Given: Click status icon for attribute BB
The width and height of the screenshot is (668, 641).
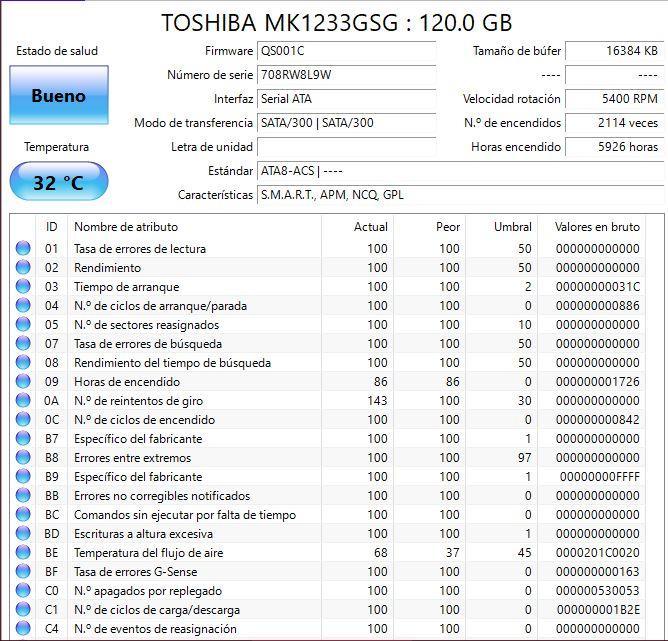Looking at the screenshot, I should coord(23,495).
